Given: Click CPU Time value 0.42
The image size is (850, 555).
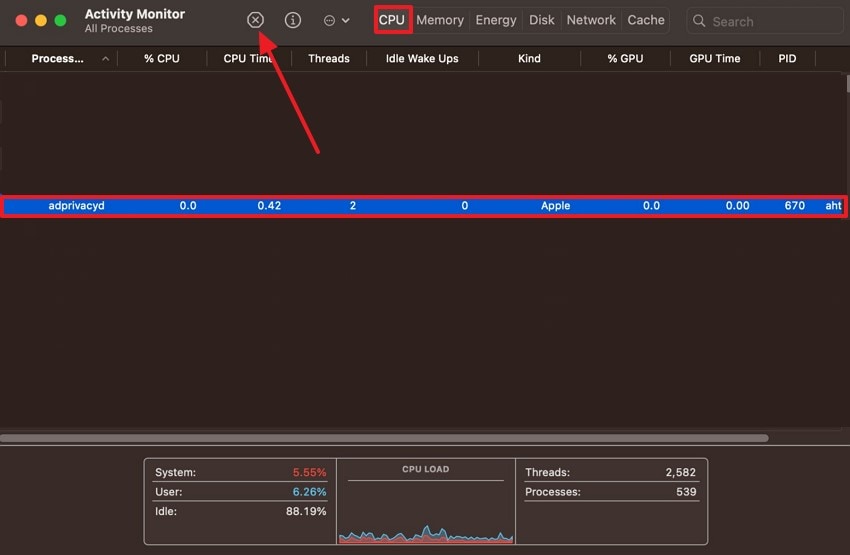Looking at the screenshot, I should click(269, 206).
